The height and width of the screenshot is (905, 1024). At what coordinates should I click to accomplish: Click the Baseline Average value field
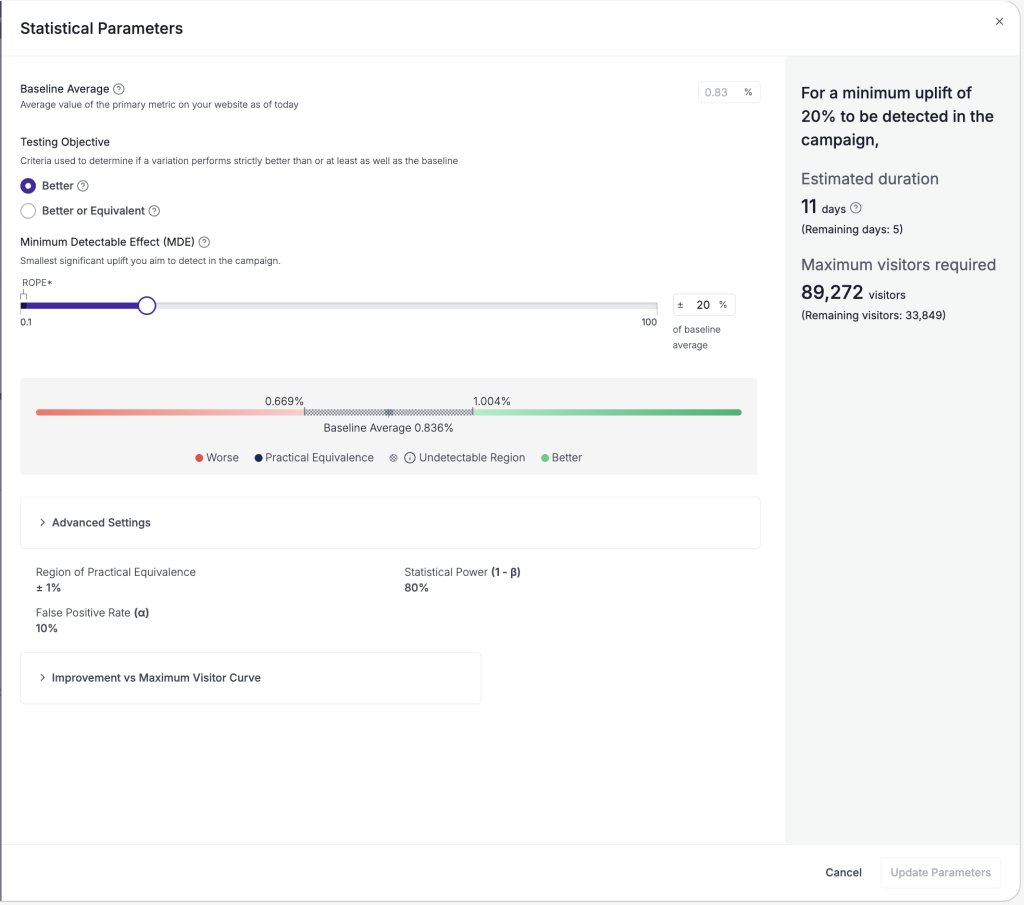[729, 93]
